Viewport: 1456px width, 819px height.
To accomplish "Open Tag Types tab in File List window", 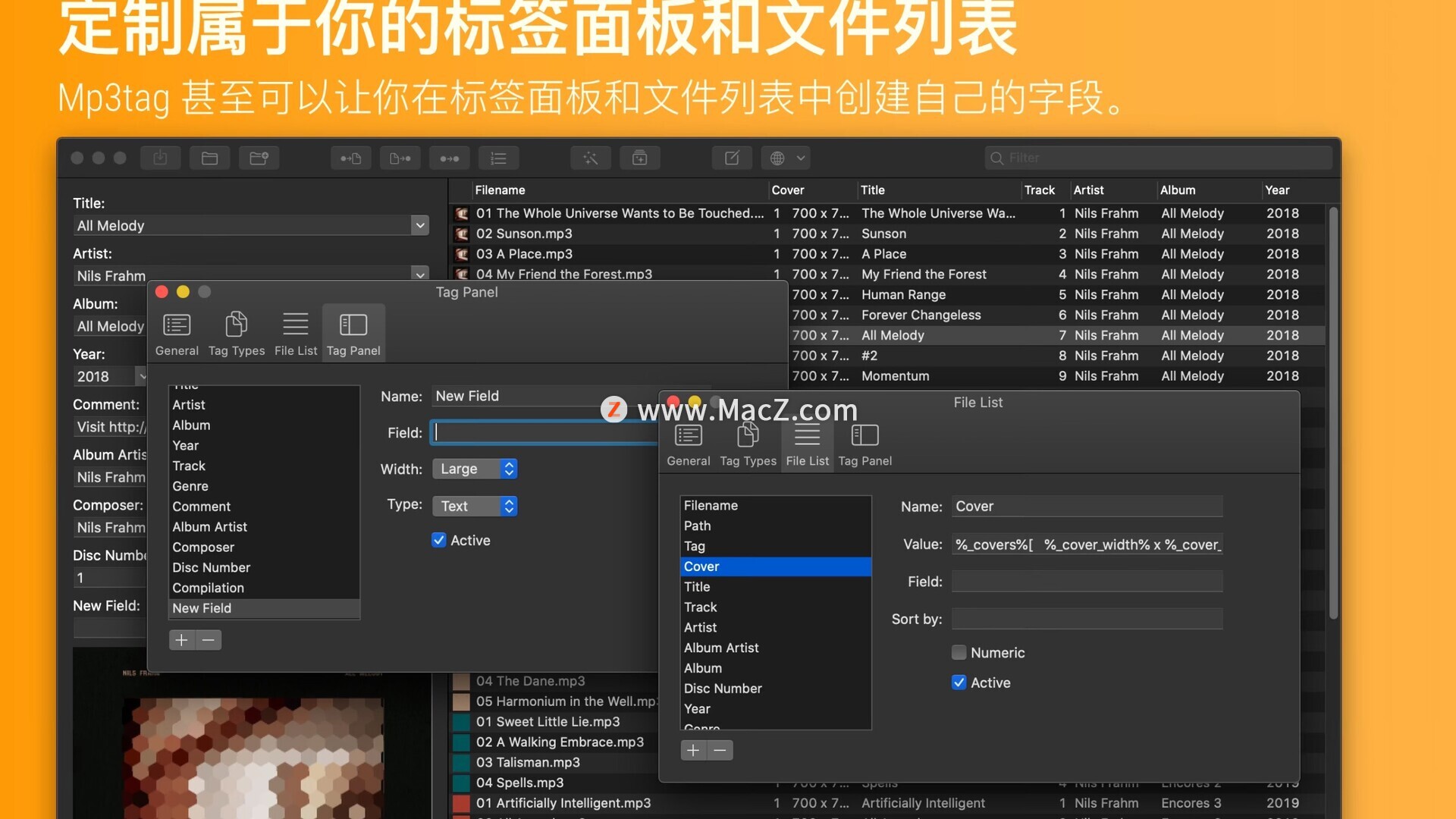I will tap(748, 444).
